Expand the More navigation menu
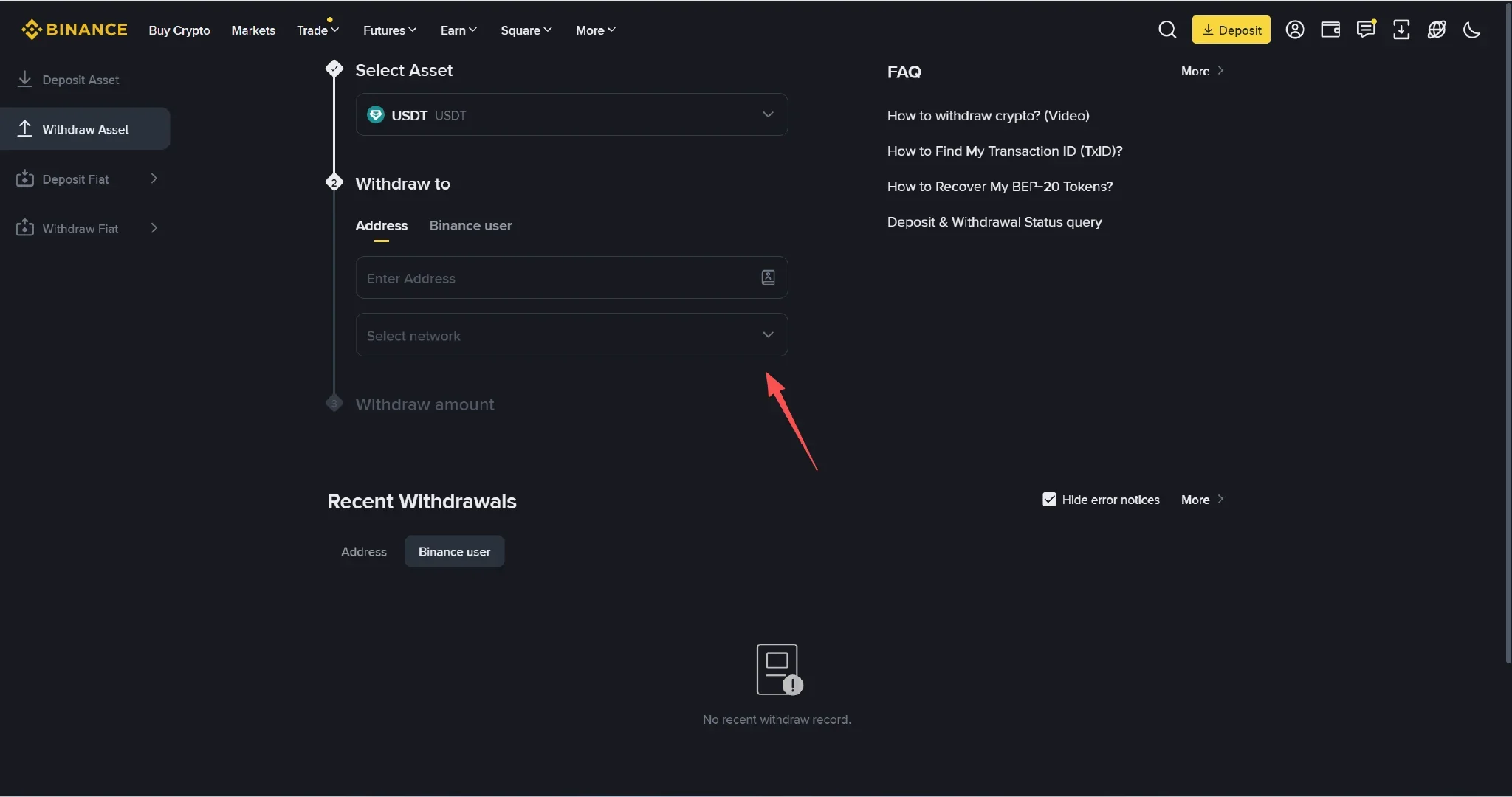Image resolution: width=1512 pixels, height=797 pixels. click(595, 30)
